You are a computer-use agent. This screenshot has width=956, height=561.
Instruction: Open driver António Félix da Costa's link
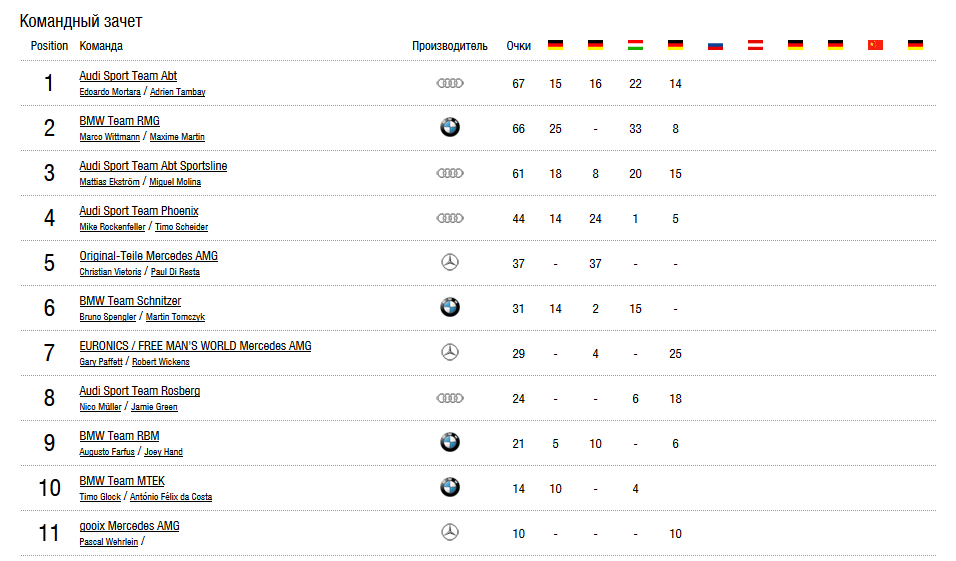(x=171, y=497)
